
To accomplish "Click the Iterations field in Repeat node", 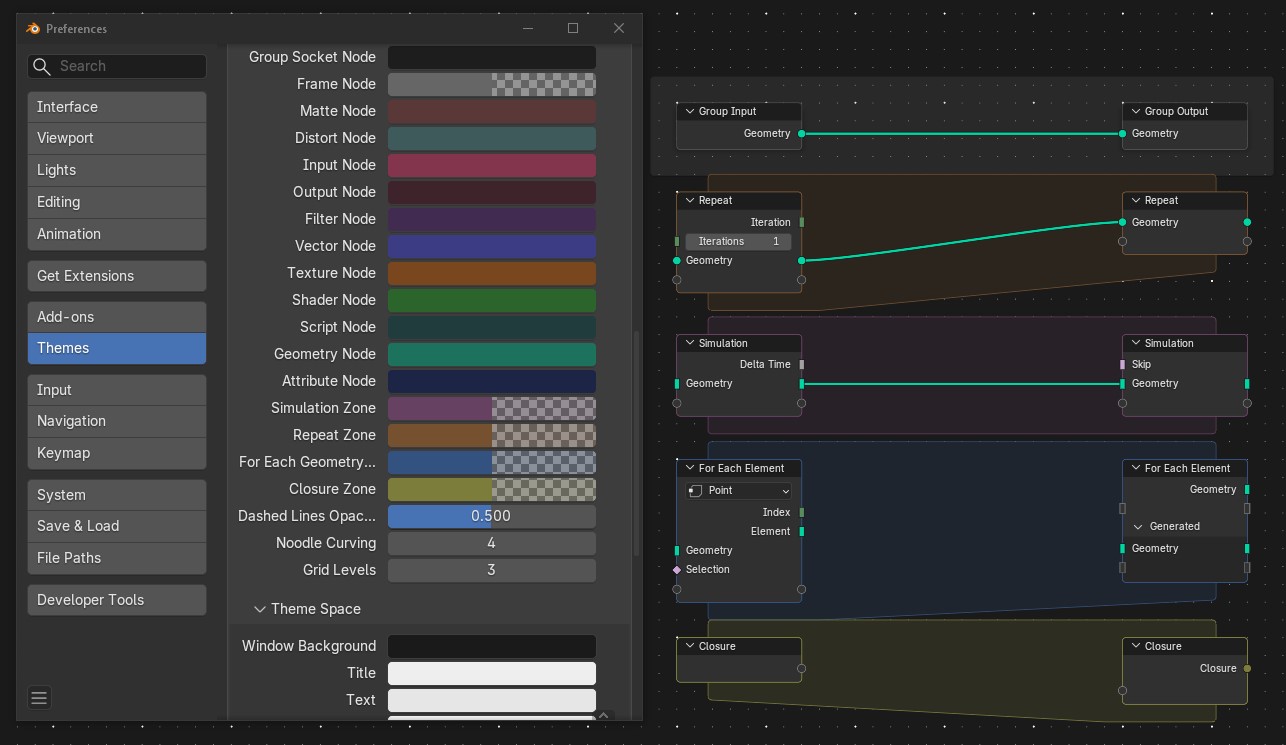I will pyautogui.click(x=739, y=241).
